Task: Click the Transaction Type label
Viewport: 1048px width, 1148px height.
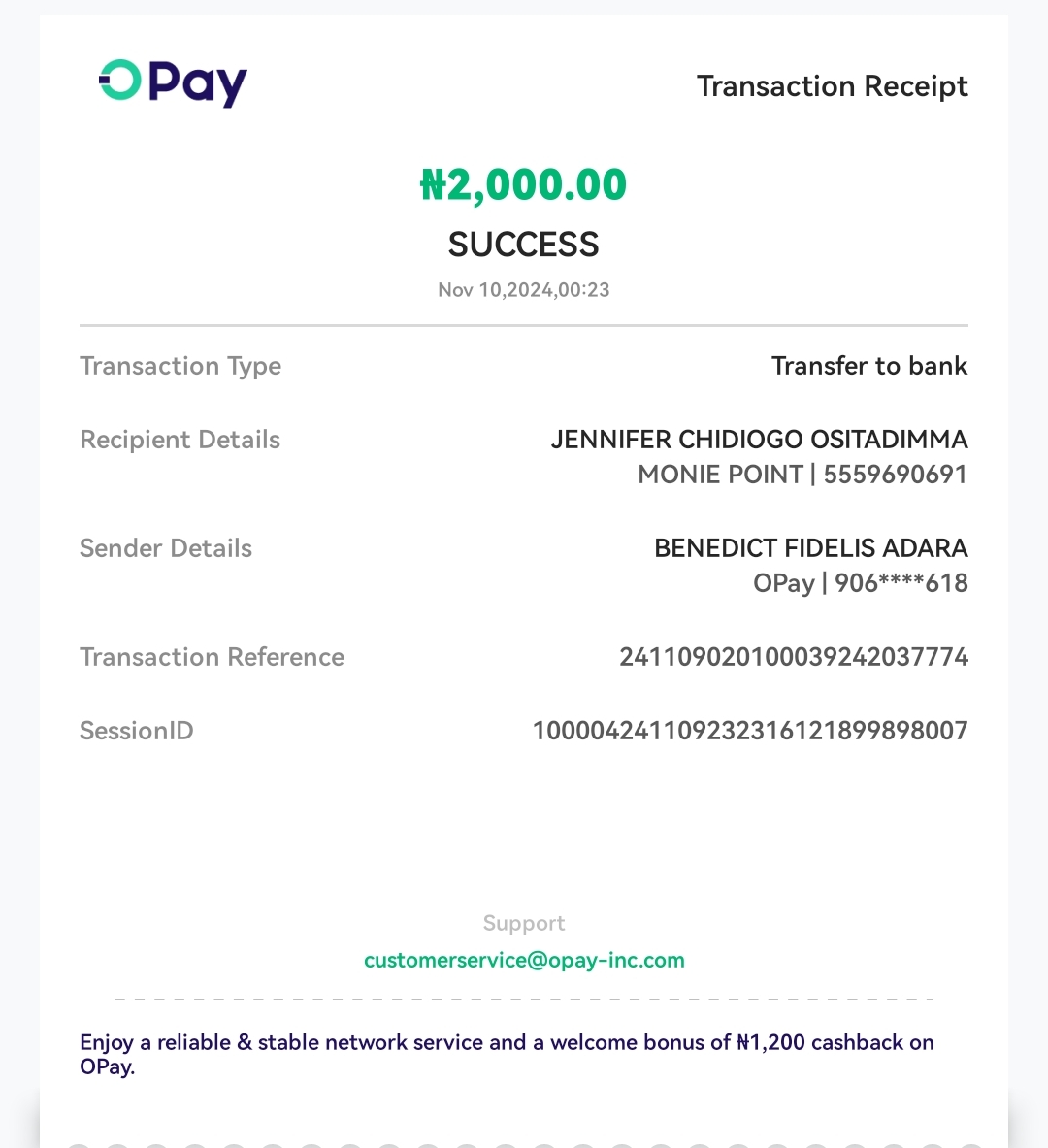Action: (180, 366)
